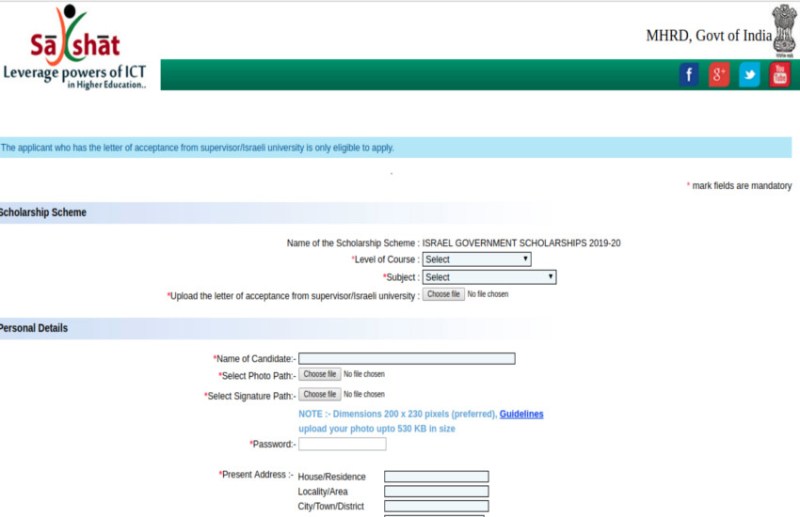The height and width of the screenshot is (517, 800).
Task: Expand the Level of Course dropdown
Action: [x=477, y=259]
